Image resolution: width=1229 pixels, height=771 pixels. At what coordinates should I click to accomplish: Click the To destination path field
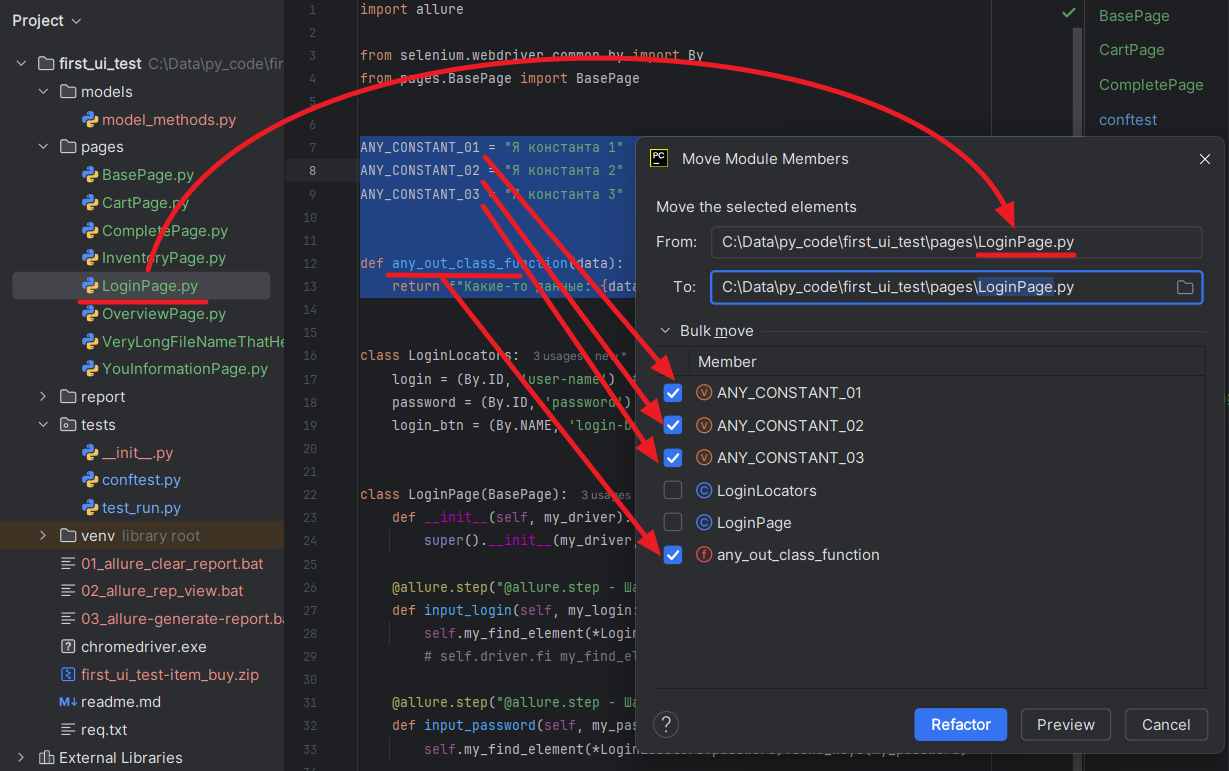point(940,287)
